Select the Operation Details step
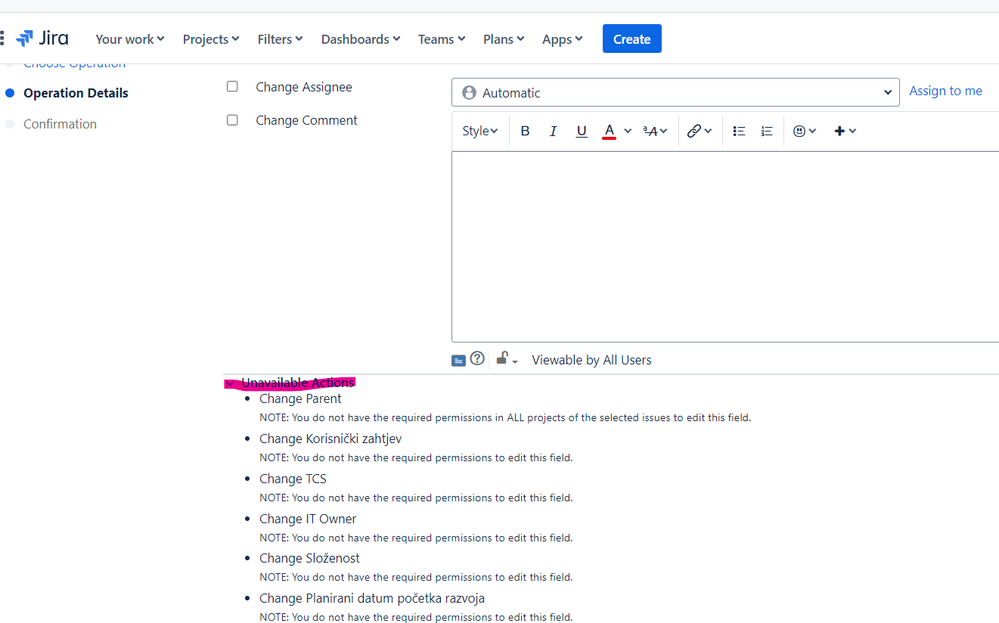Viewport: 999px width, 623px height. pyautogui.click(x=76, y=93)
